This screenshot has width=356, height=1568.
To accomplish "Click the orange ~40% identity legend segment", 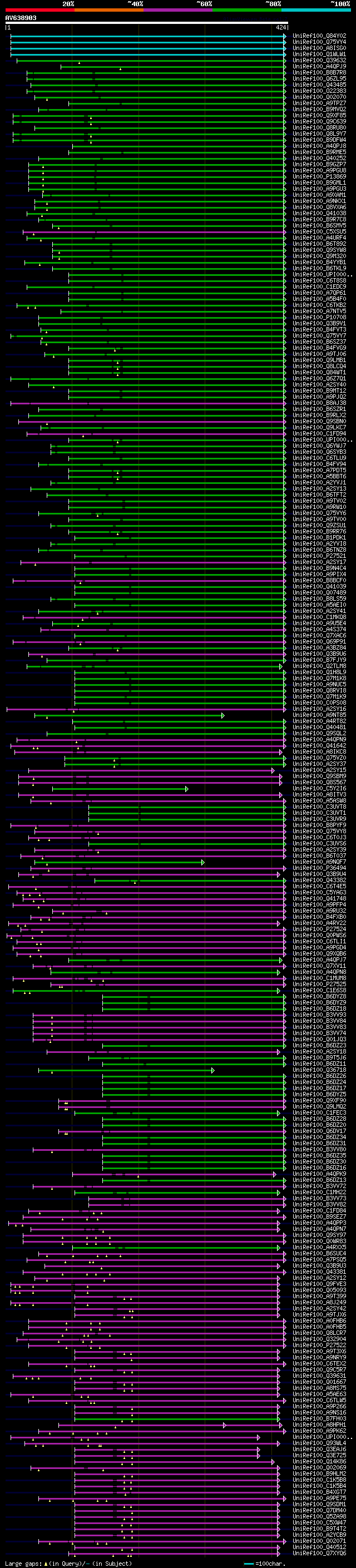I will (109, 10).
